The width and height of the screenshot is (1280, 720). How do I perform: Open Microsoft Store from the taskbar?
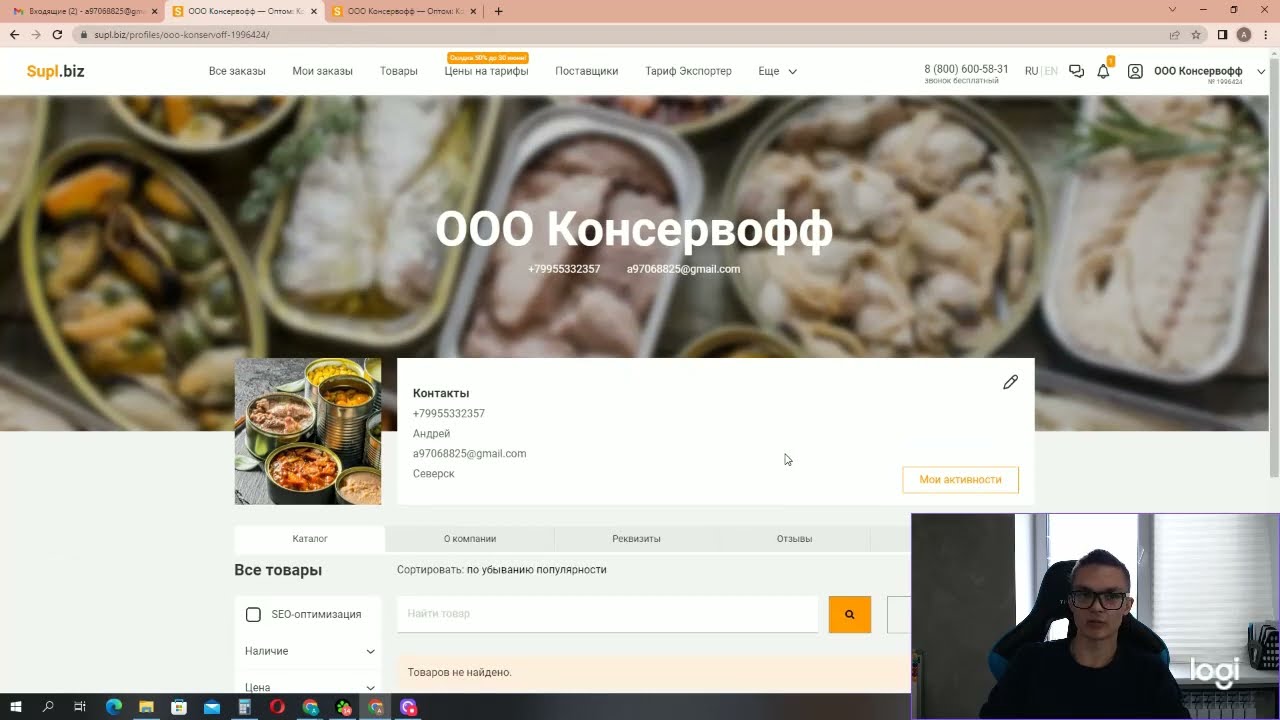pos(179,707)
